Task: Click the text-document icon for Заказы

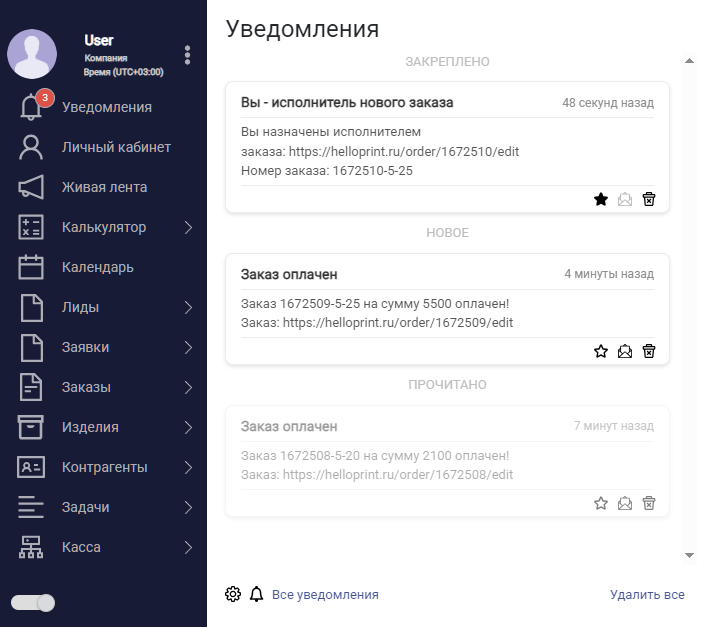Action: coord(31,387)
